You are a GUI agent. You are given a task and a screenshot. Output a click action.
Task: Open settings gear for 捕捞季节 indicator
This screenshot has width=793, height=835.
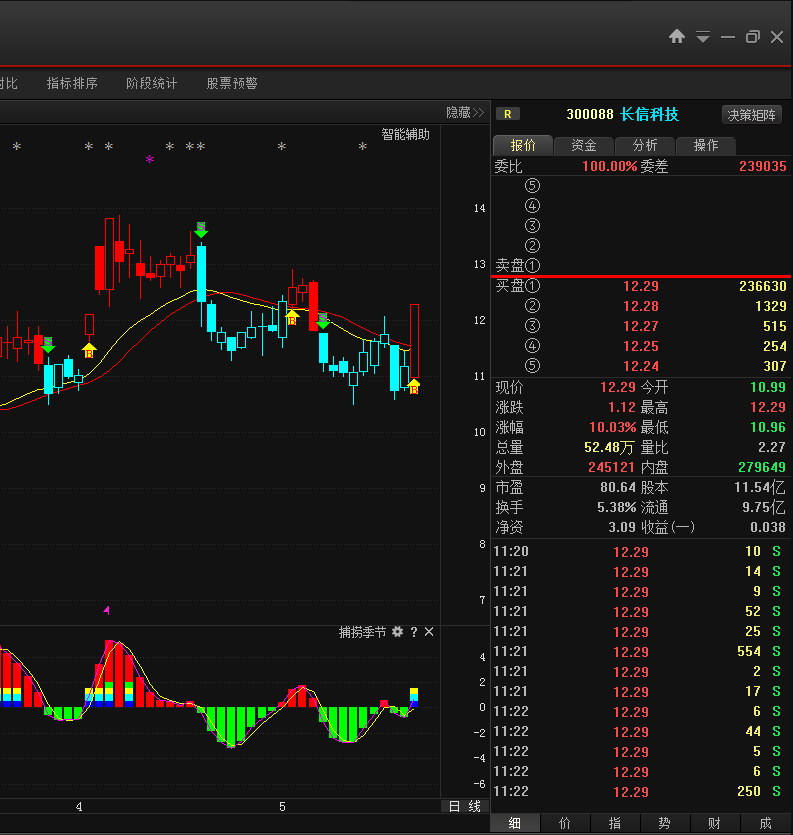click(397, 632)
